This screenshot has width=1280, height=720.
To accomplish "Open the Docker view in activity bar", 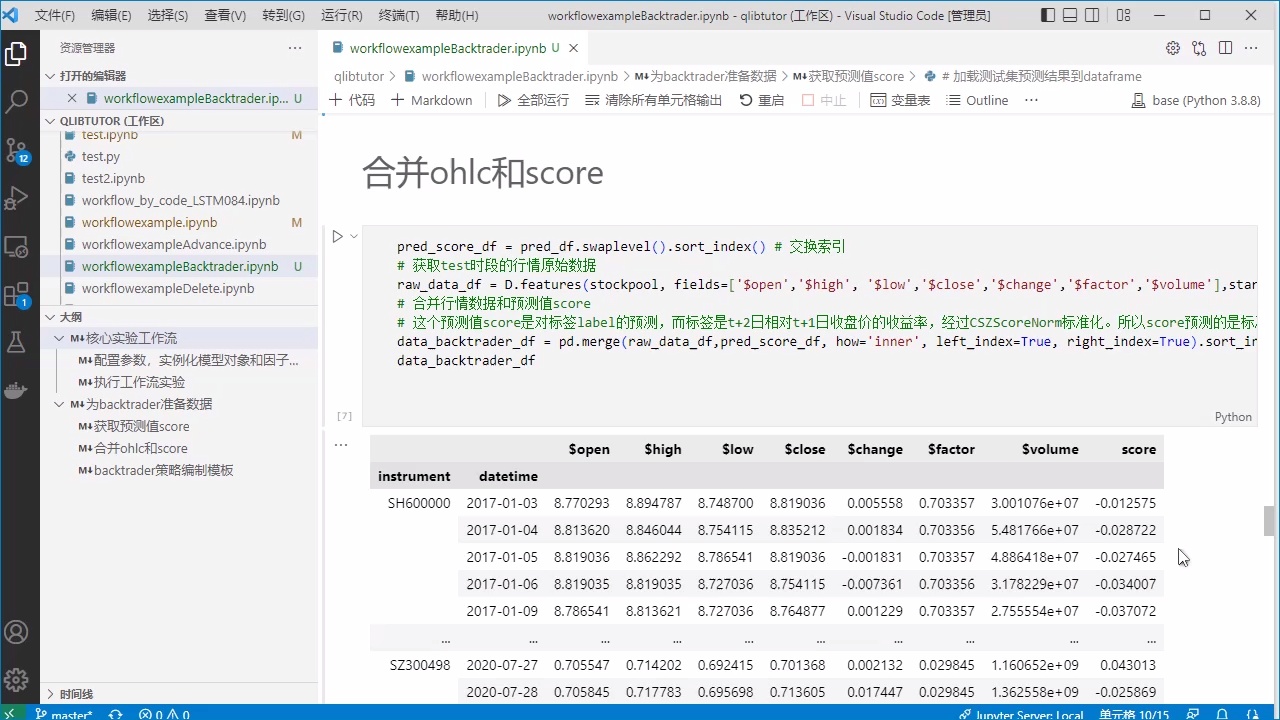I will 16,391.
